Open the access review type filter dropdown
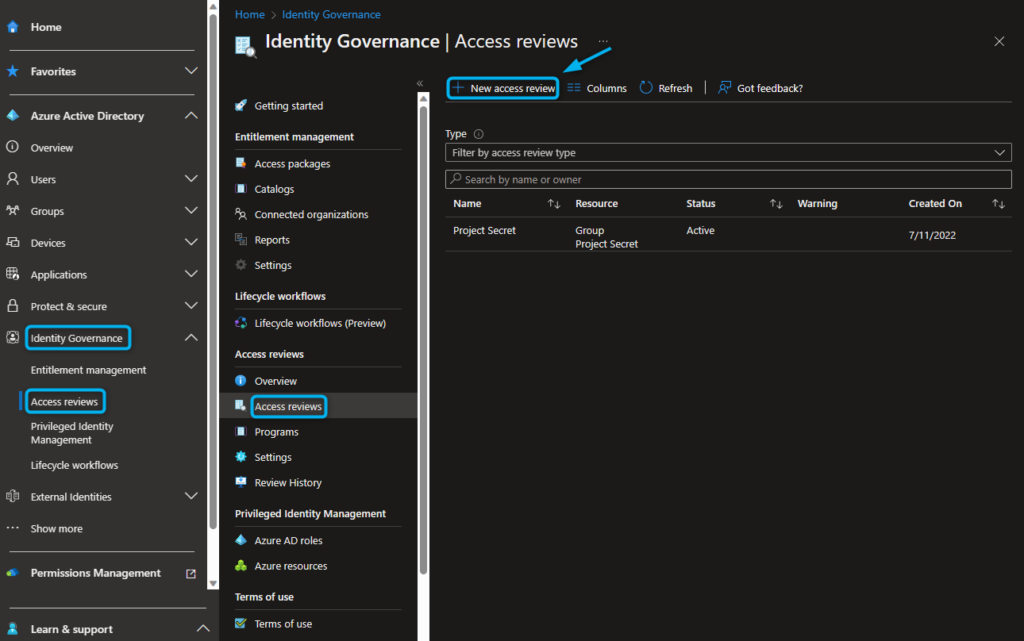 click(728, 153)
